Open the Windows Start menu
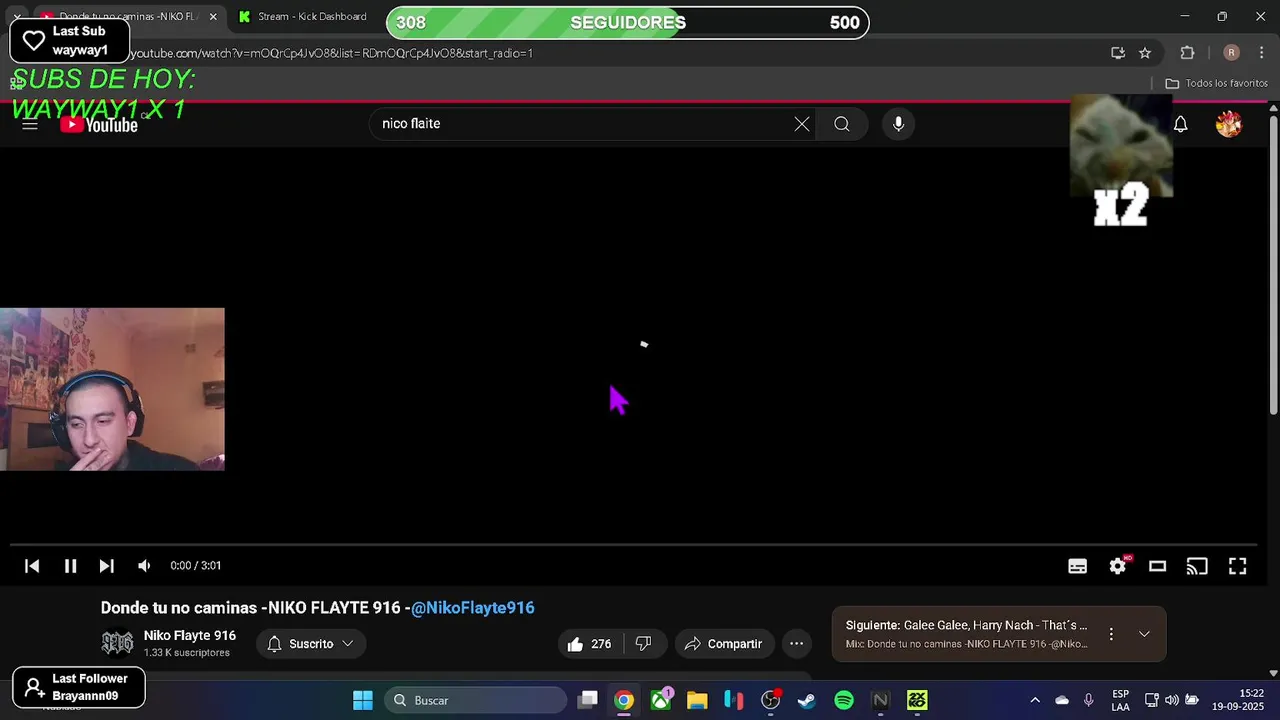Screen dimensions: 1280x720 tap(362, 700)
